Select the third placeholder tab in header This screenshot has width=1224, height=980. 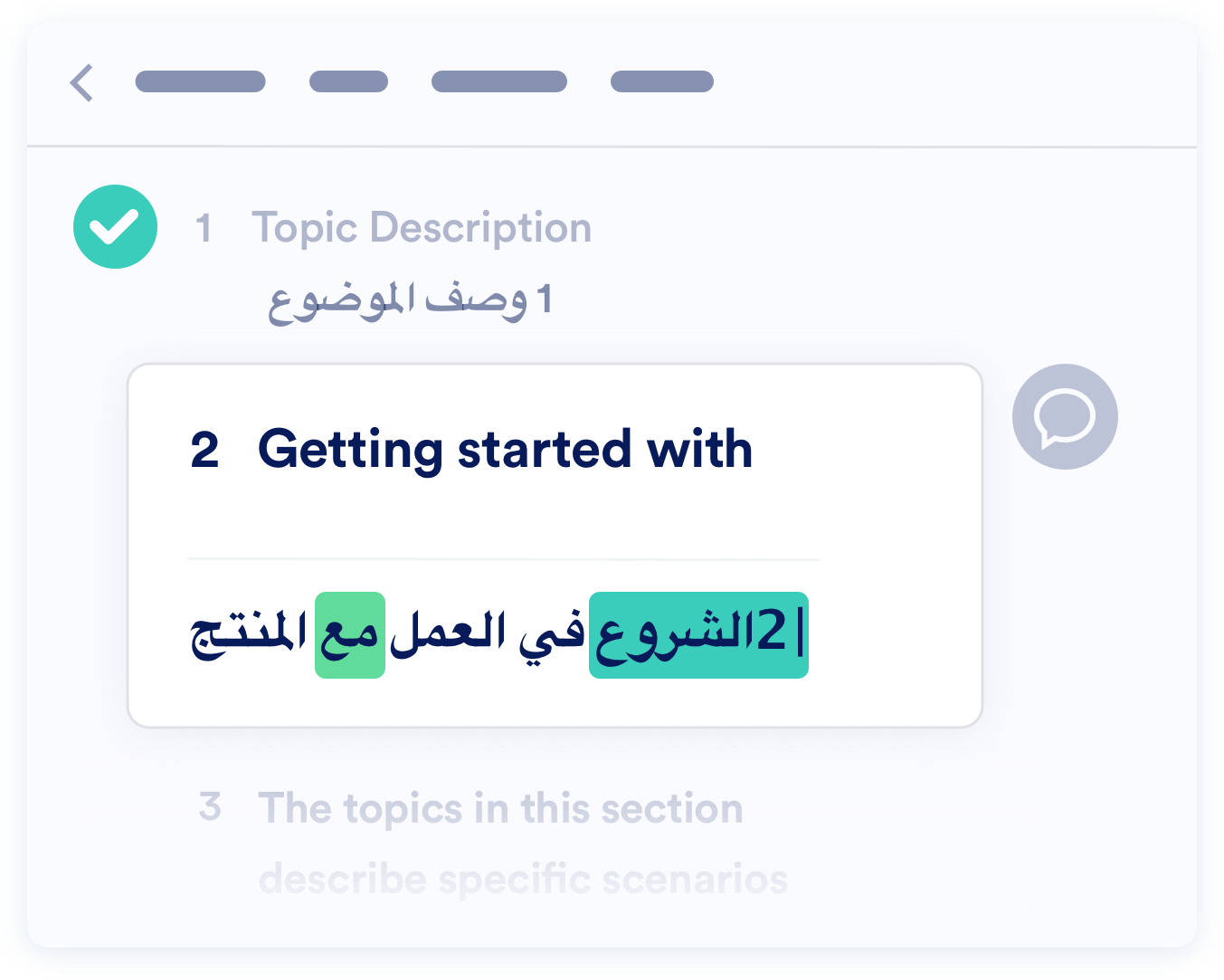tap(499, 81)
